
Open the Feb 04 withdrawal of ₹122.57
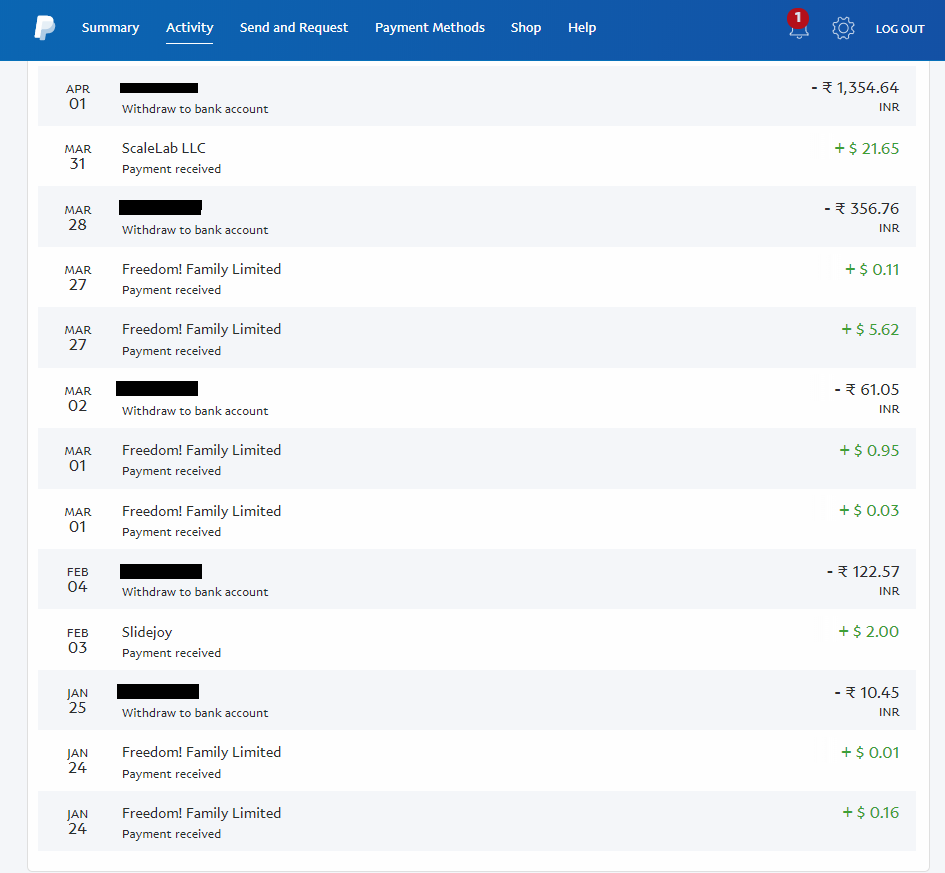(477, 580)
